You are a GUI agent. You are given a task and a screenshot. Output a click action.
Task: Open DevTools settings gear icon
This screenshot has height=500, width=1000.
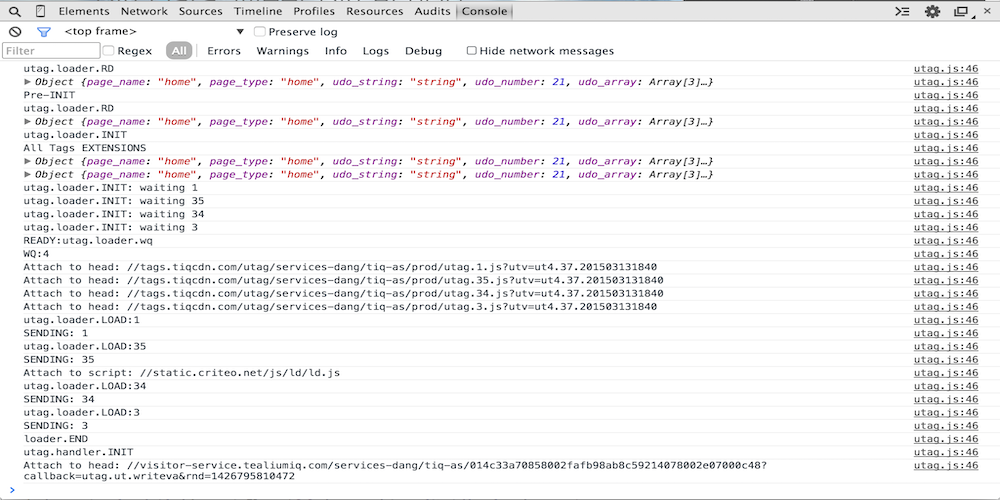pyautogui.click(x=932, y=11)
